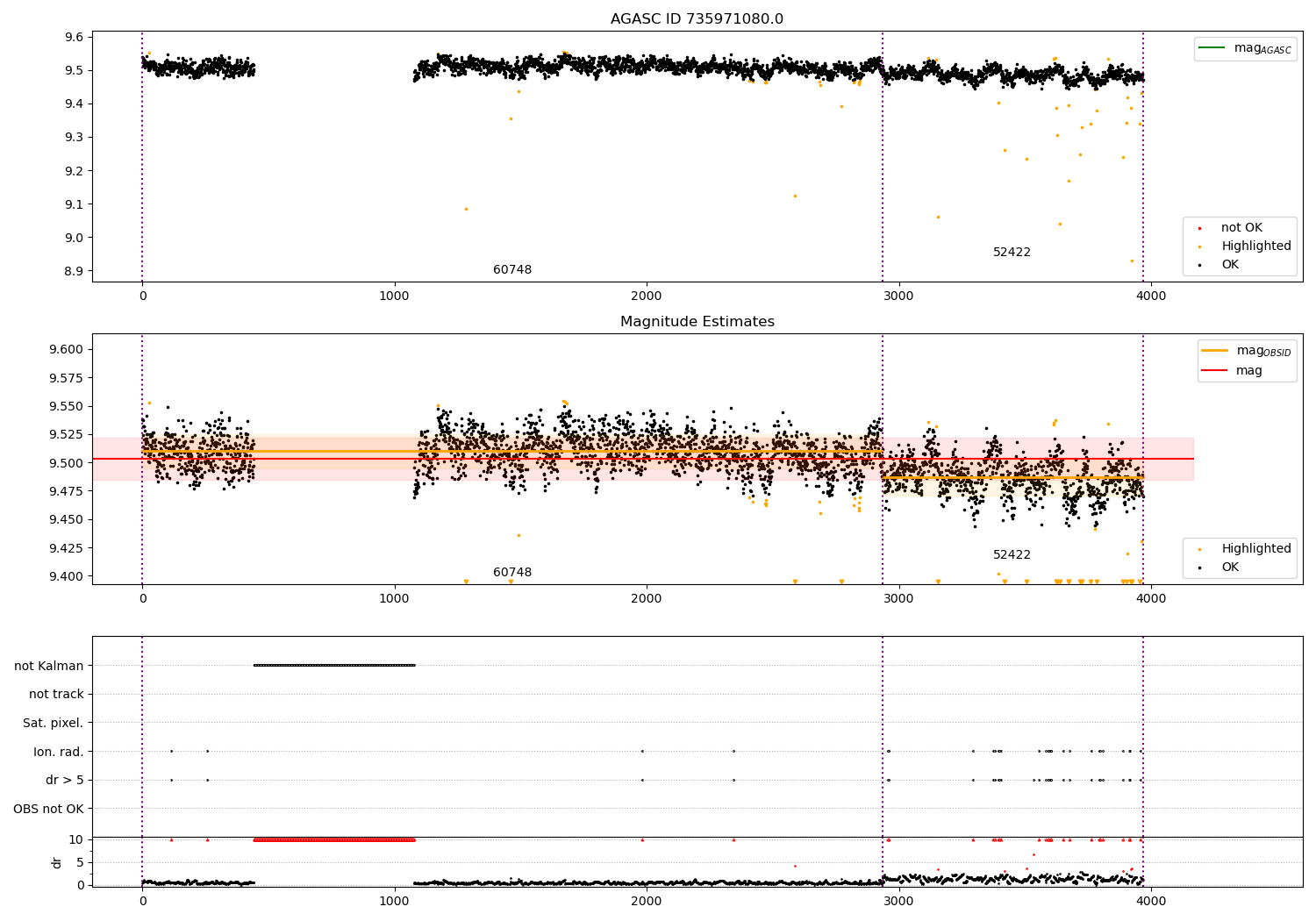Click the "not Kalman" row label

(49, 666)
